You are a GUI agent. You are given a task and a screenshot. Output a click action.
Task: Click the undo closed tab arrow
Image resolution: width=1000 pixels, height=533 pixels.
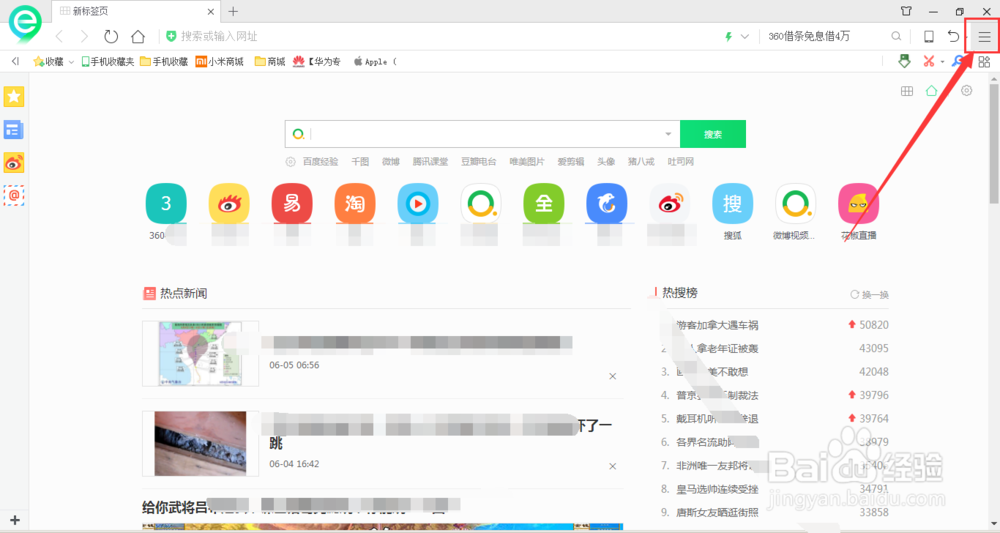pyautogui.click(x=953, y=36)
